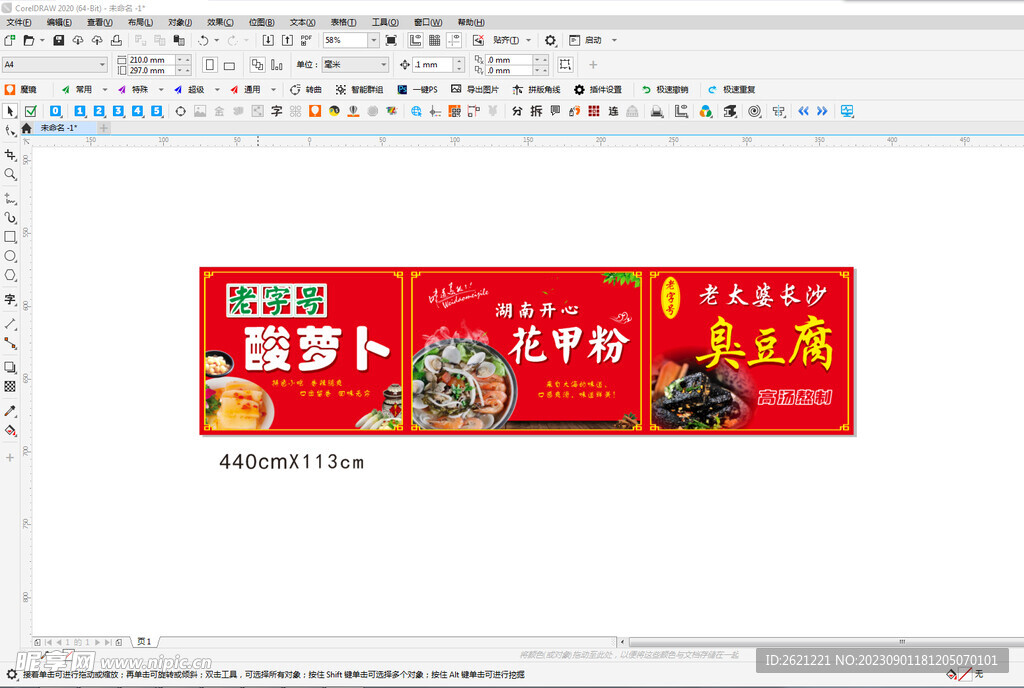1024x688 pixels.
Task: Click the 转曲 button
Action: (x=306, y=89)
